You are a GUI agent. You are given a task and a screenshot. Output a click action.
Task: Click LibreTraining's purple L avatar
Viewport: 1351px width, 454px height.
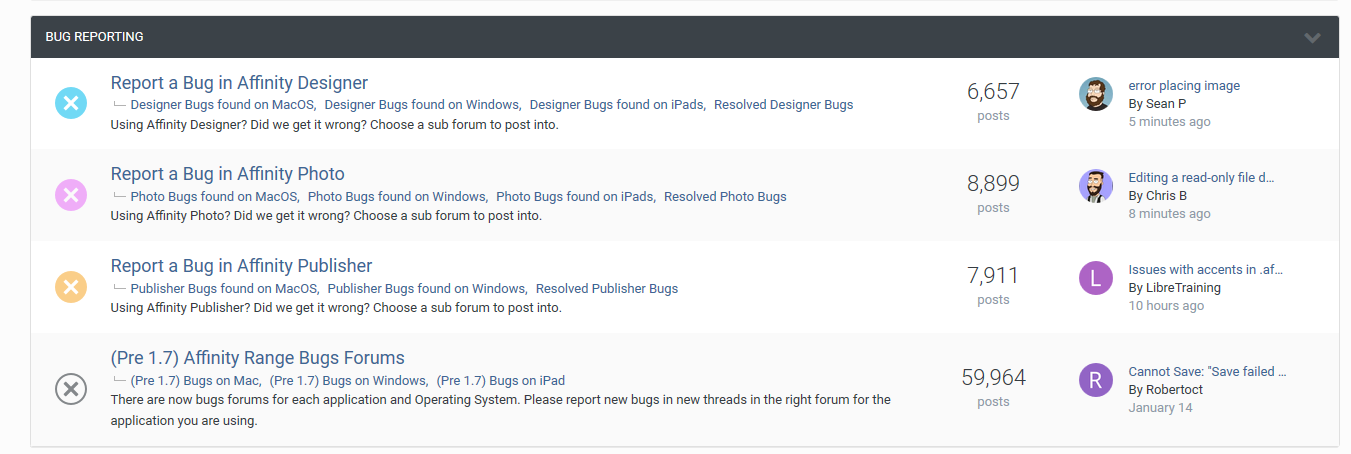click(x=1096, y=278)
